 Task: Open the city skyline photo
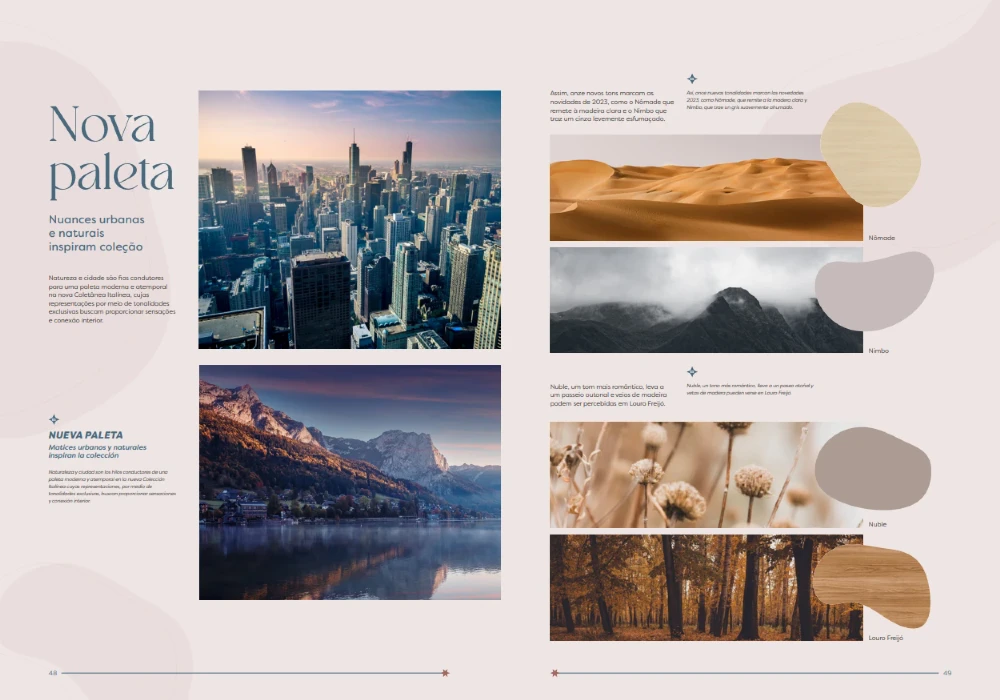[x=349, y=219]
